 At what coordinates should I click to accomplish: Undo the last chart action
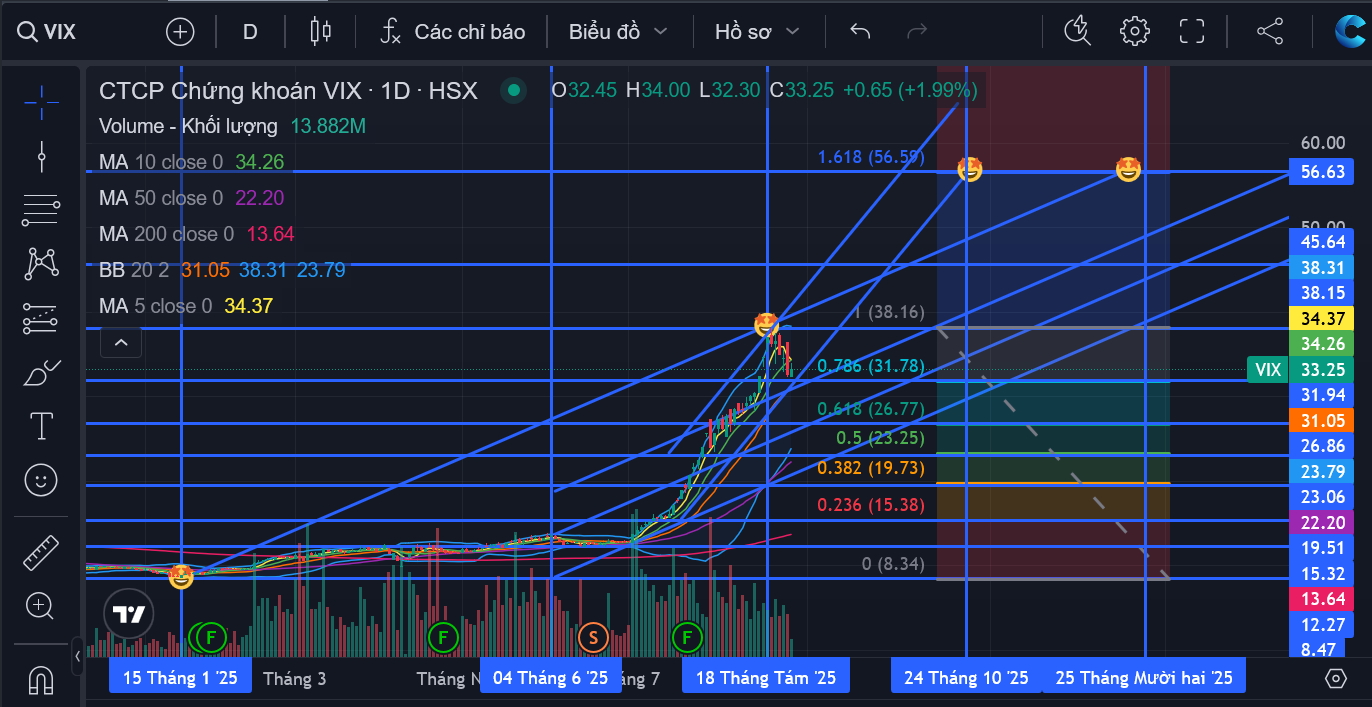860,32
